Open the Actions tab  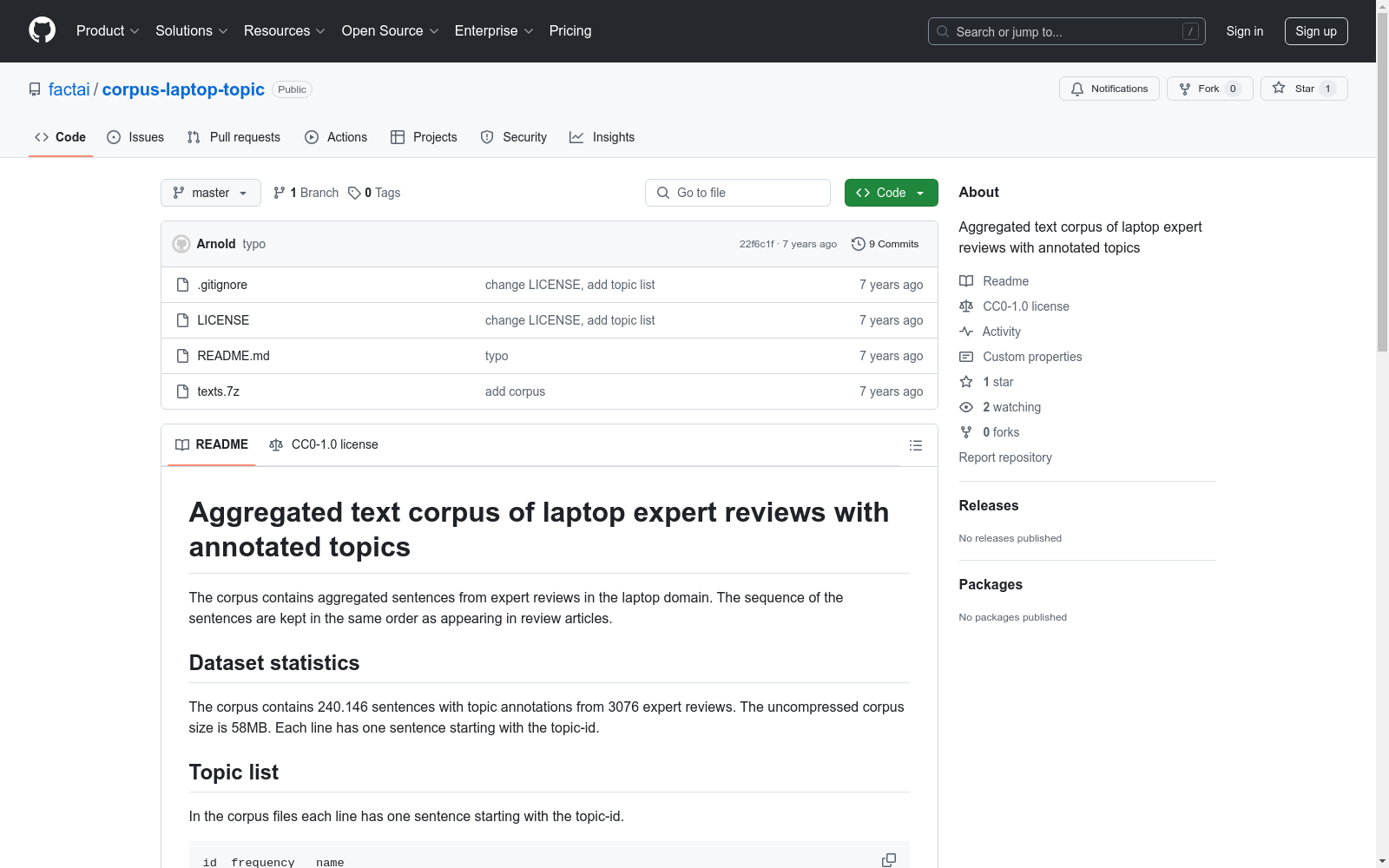tap(336, 137)
